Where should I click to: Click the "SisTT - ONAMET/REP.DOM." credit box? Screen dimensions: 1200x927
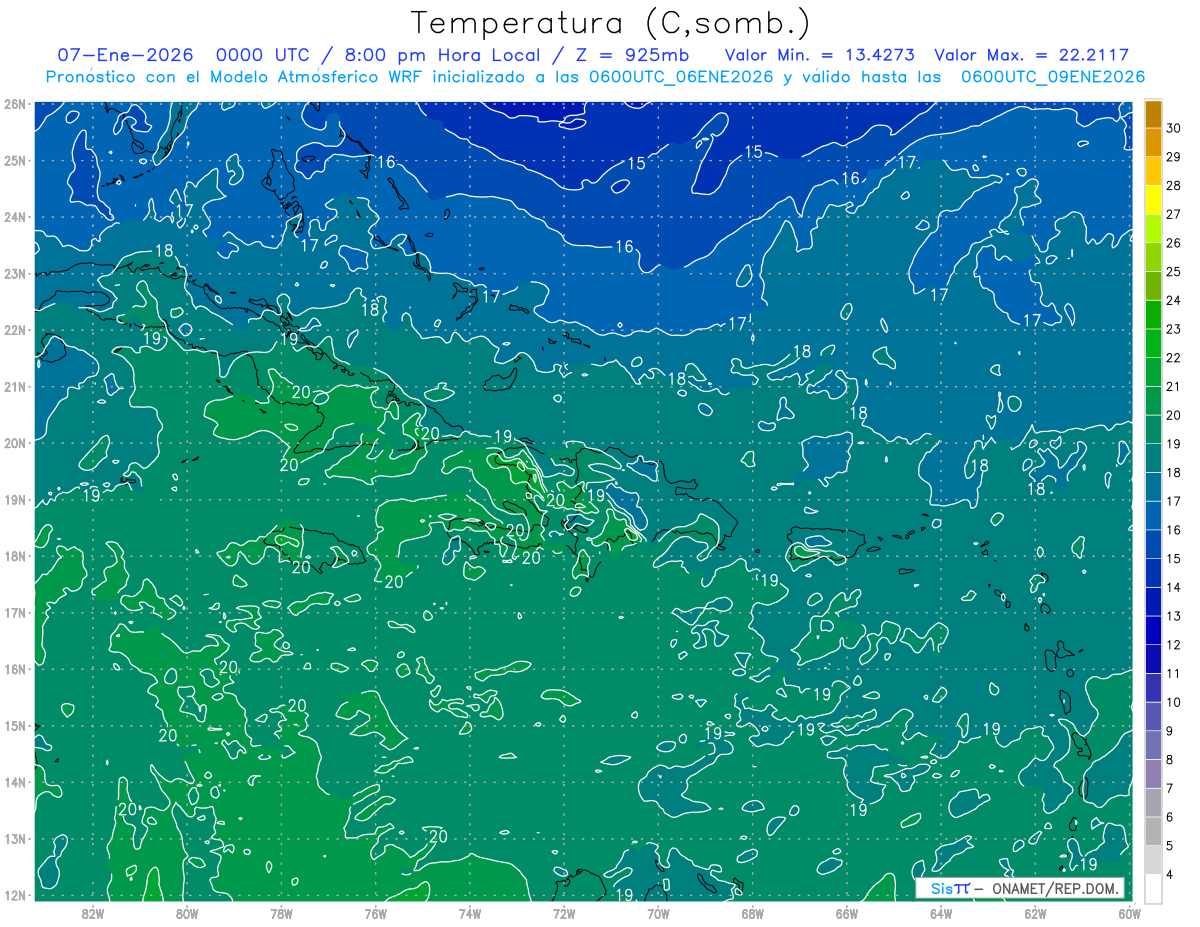1020,888
